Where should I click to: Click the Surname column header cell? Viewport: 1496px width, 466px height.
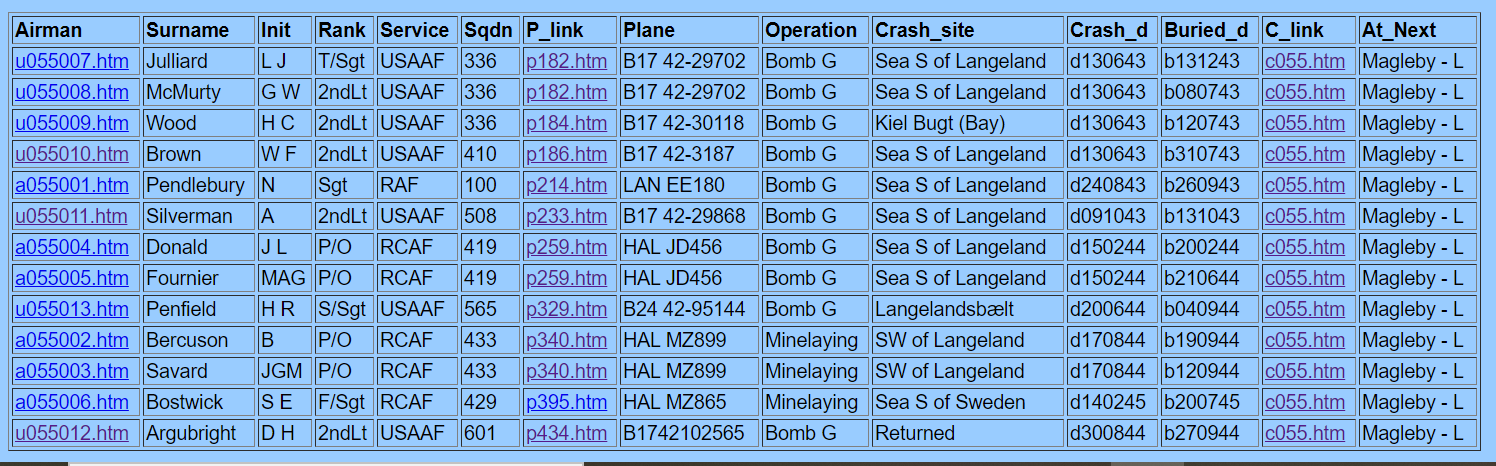click(x=187, y=30)
